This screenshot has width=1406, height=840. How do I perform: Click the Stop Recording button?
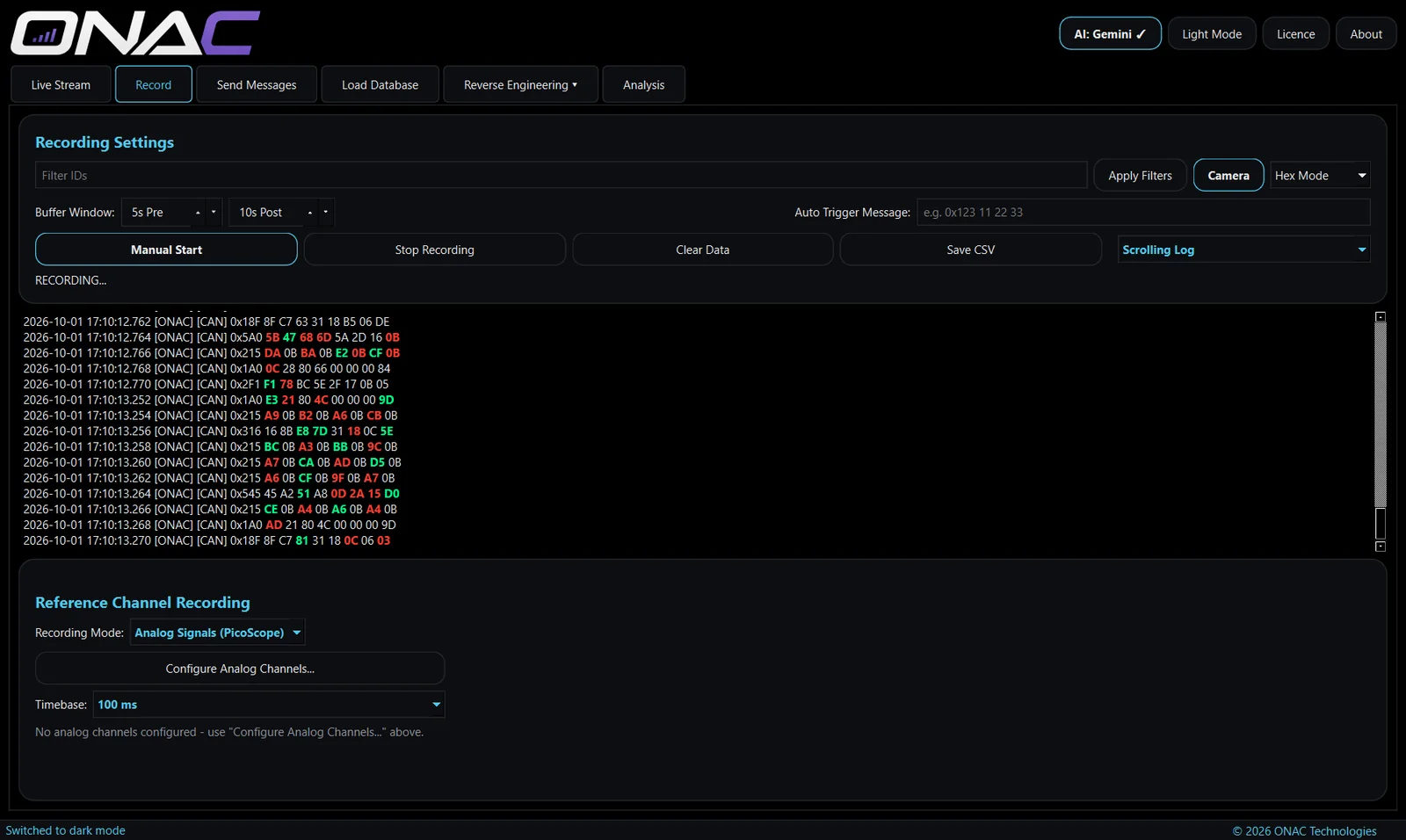[434, 250]
